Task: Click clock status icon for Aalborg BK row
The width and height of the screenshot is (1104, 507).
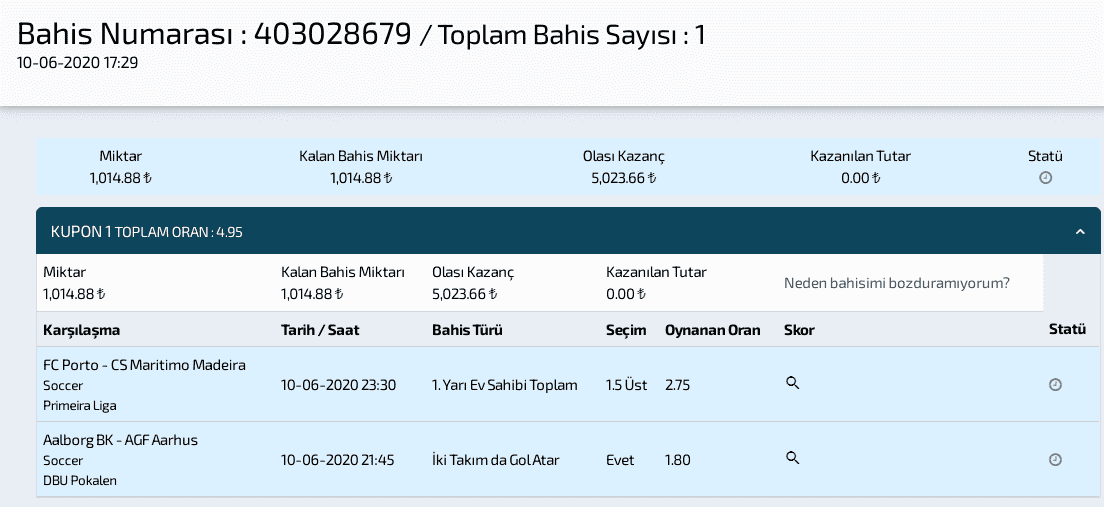Action: pyautogui.click(x=1055, y=460)
